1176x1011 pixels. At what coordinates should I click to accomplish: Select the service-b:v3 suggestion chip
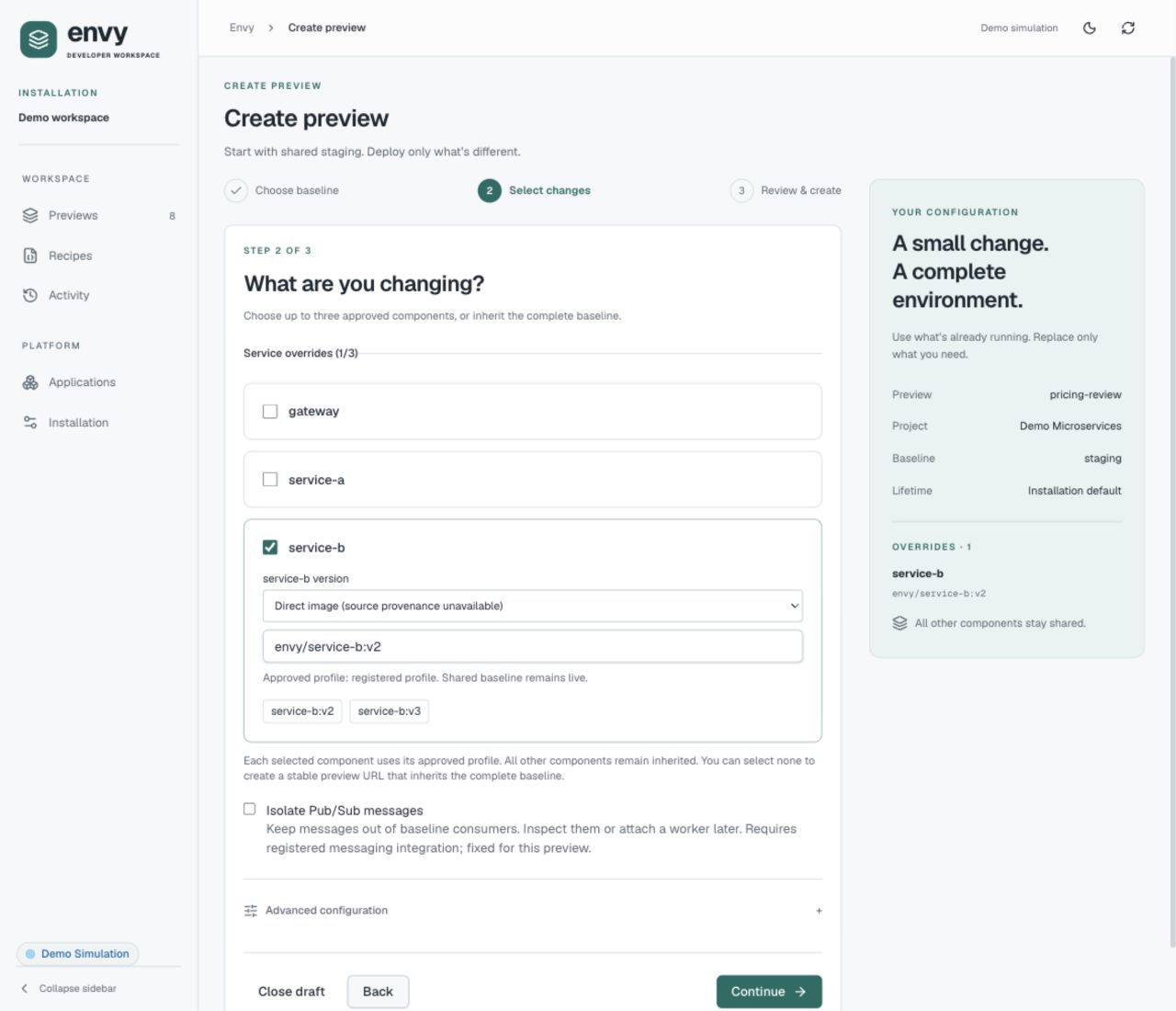390,711
